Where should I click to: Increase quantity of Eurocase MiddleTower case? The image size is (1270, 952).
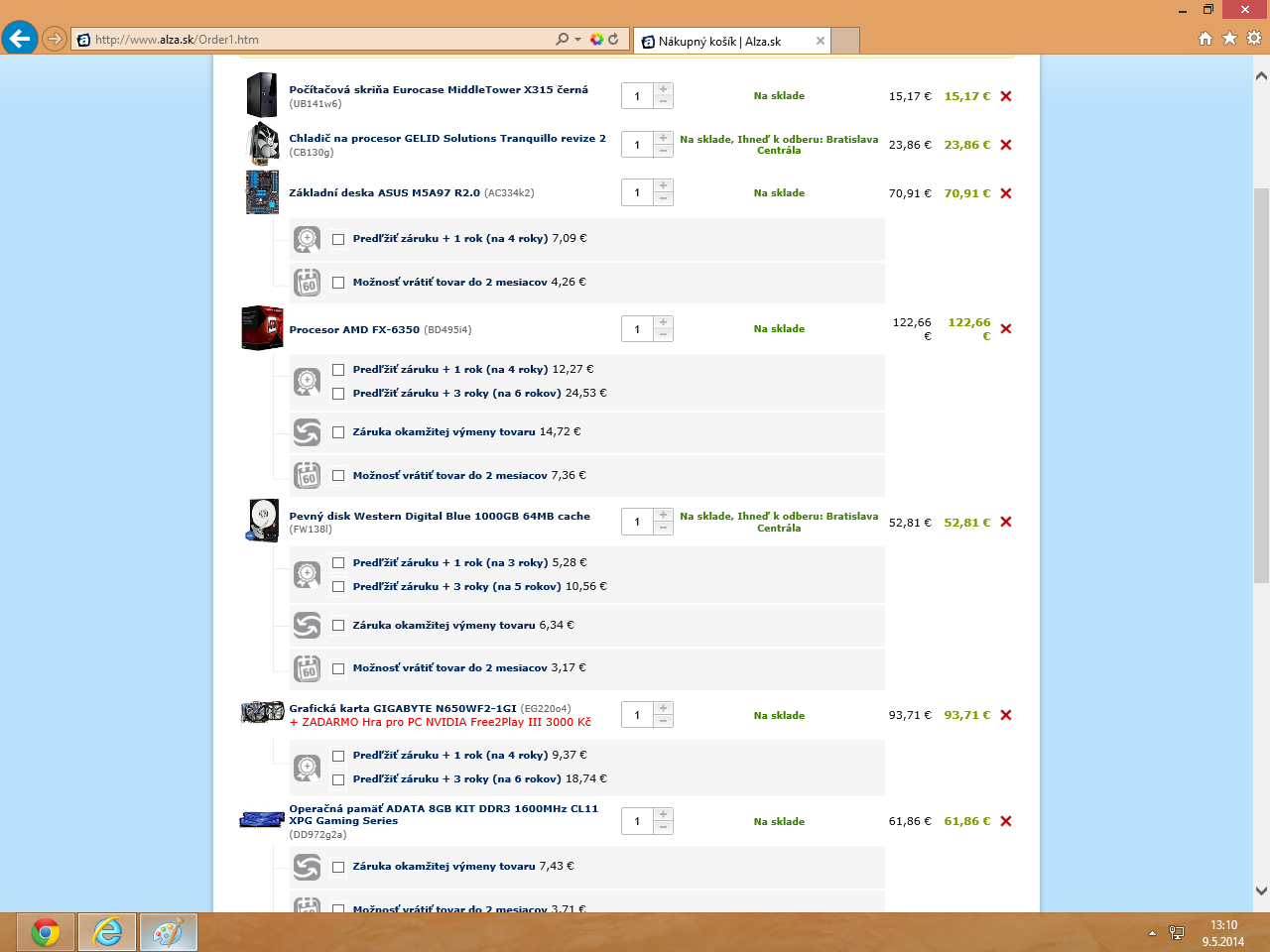664,89
